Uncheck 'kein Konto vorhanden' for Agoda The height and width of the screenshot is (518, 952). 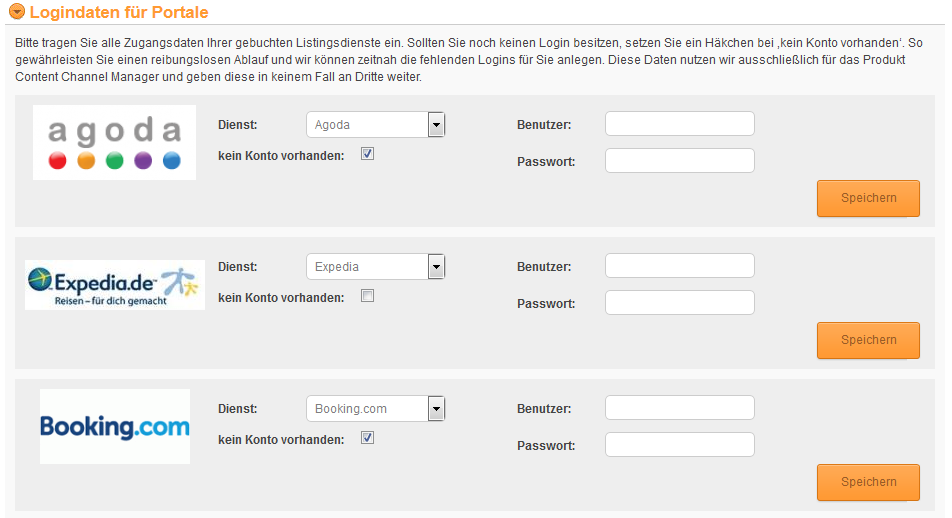tap(367, 154)
